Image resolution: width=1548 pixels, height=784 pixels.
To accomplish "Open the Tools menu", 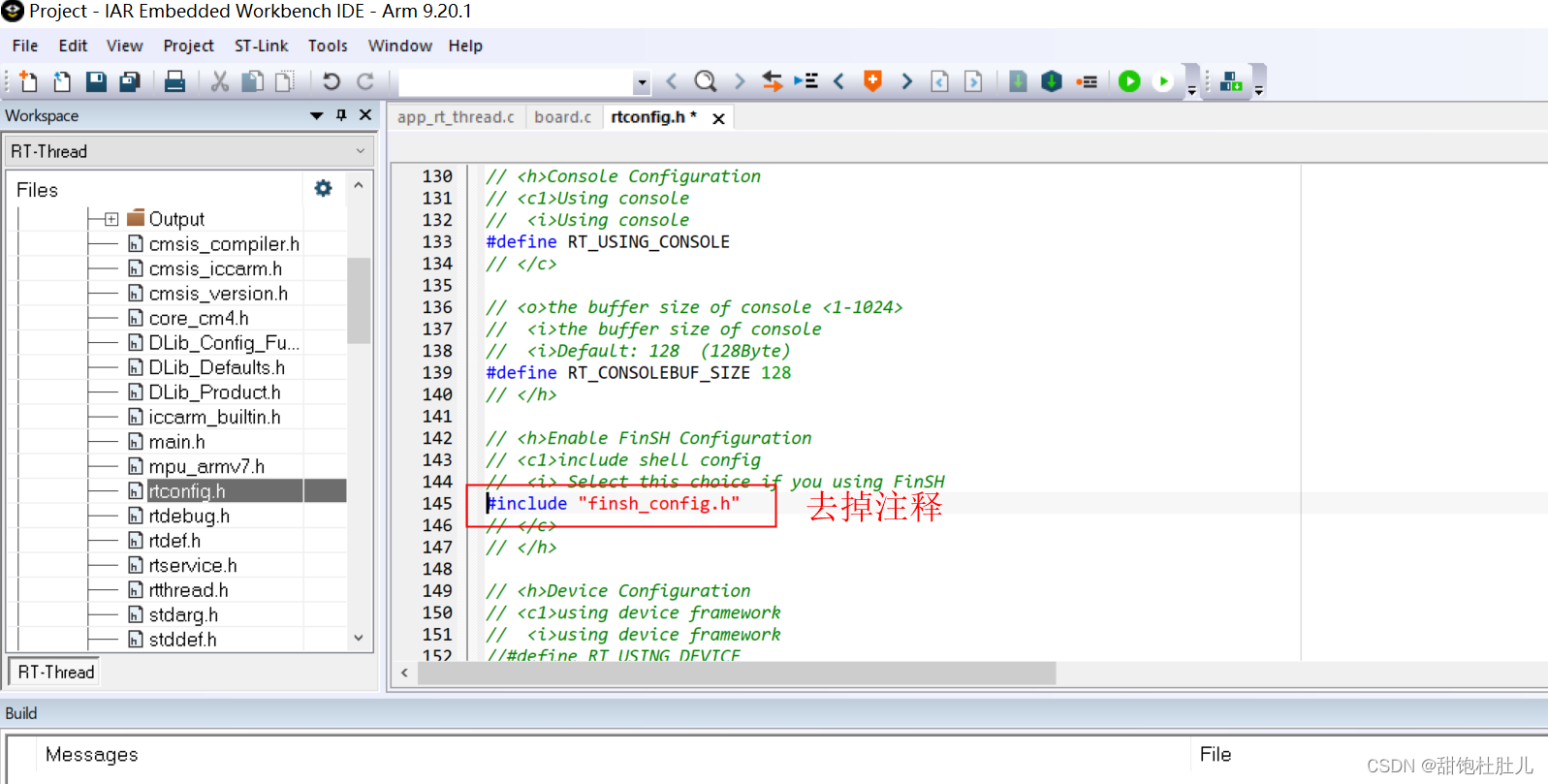I will (x=328, y=46).
